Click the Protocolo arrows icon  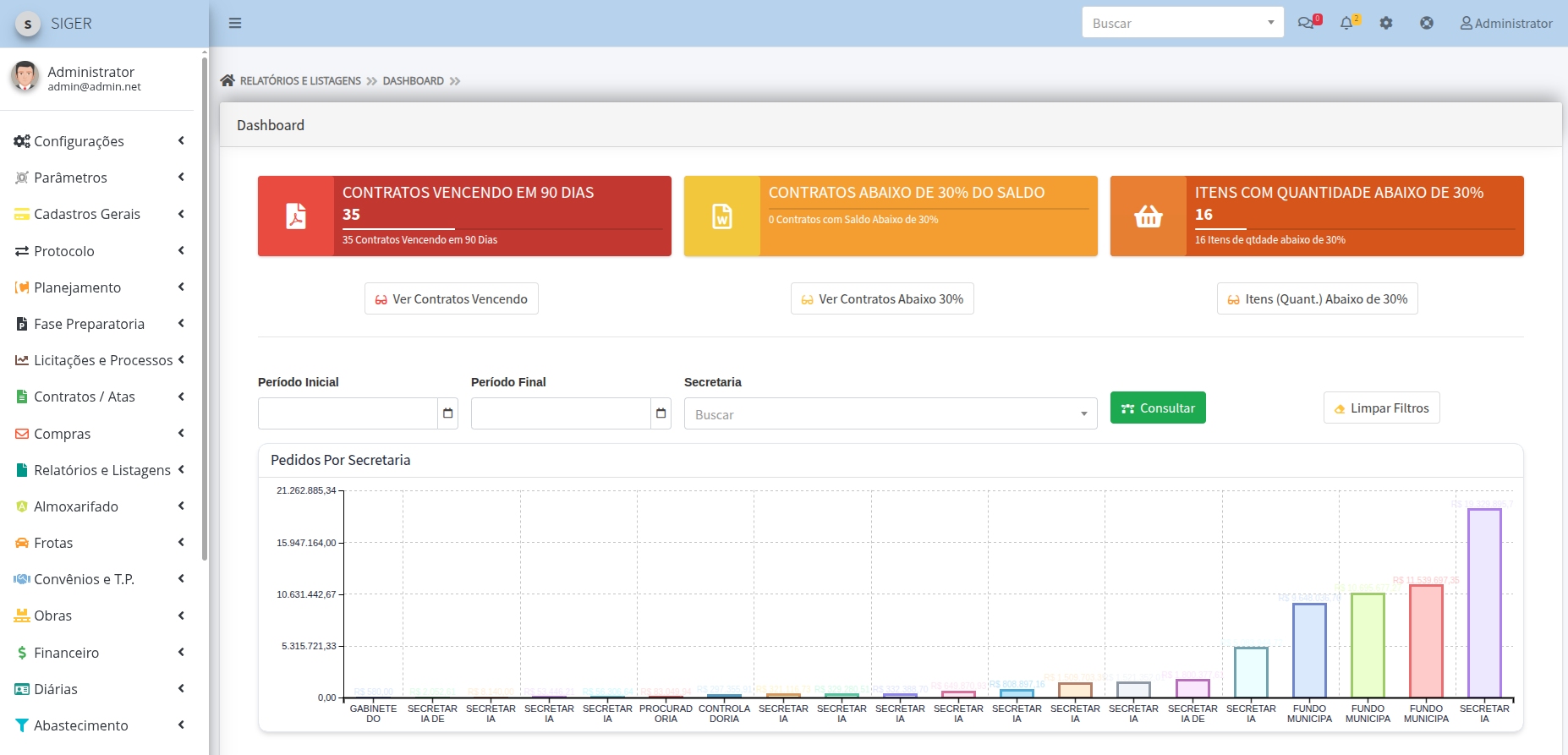pyautogui.click(x=22, y=251)
